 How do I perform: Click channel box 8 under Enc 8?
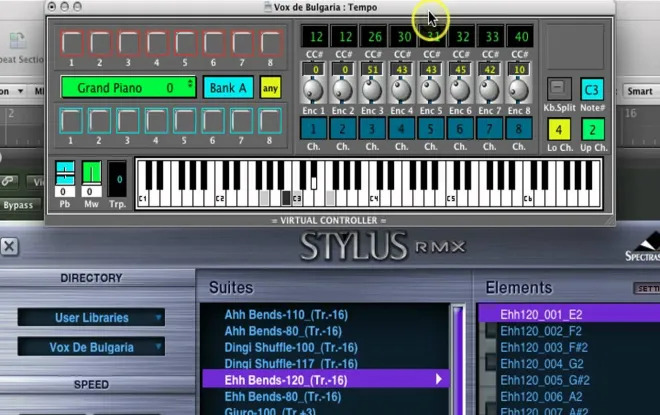point(519,129)
